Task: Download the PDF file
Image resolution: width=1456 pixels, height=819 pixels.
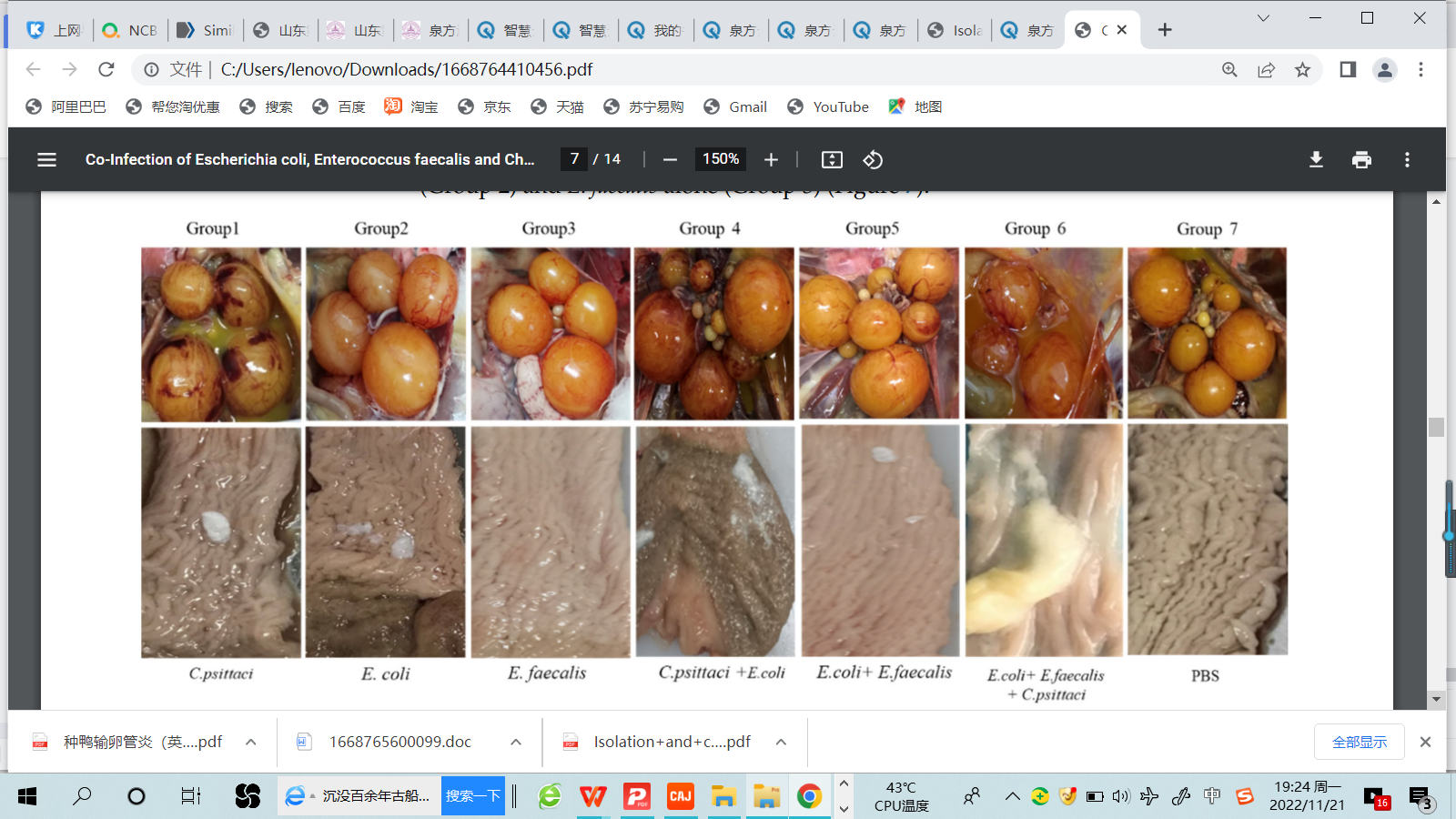Action: click(1316, 159)
